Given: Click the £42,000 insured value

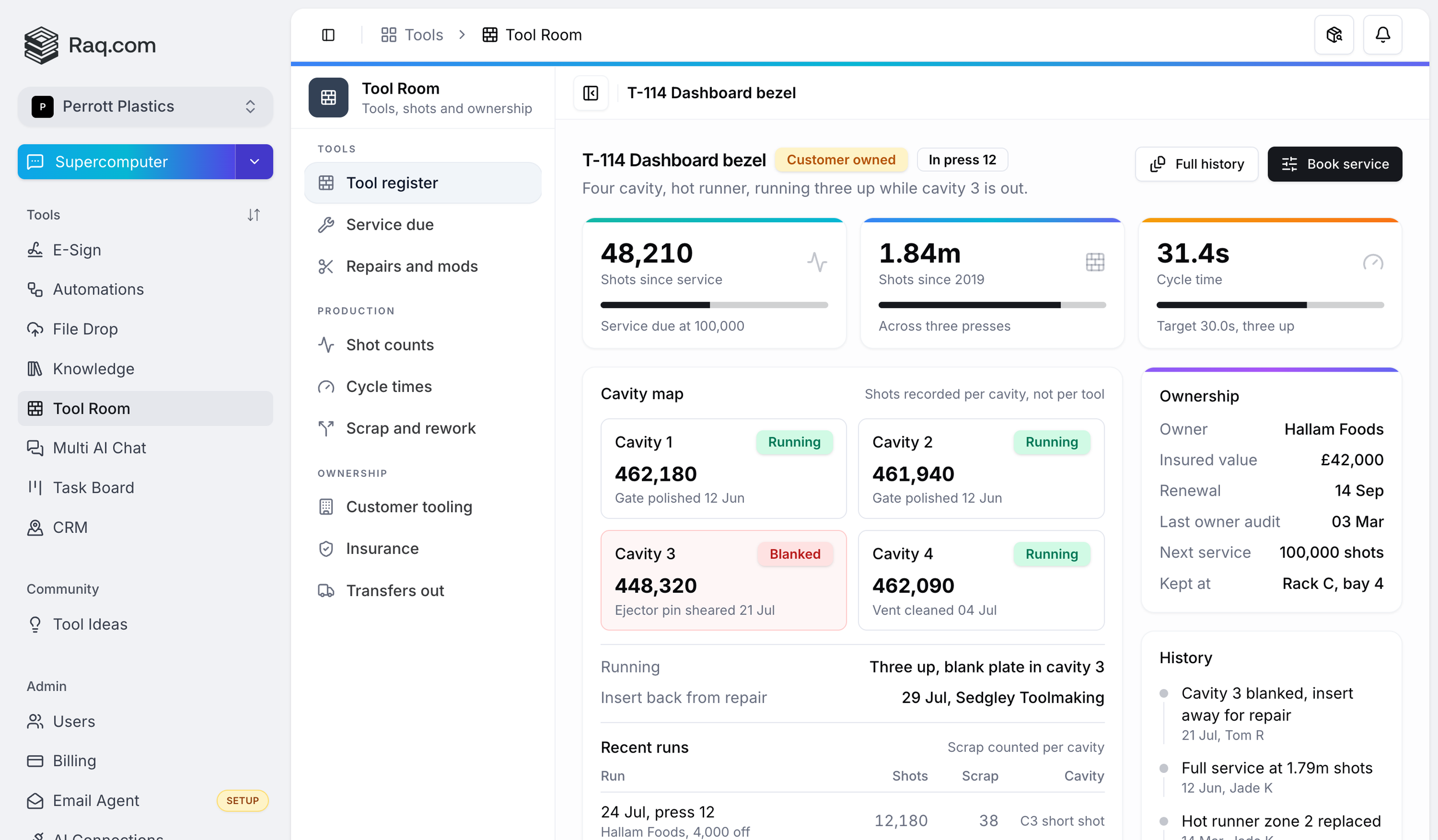Looking at the screenshot, I should (1352, 460).
